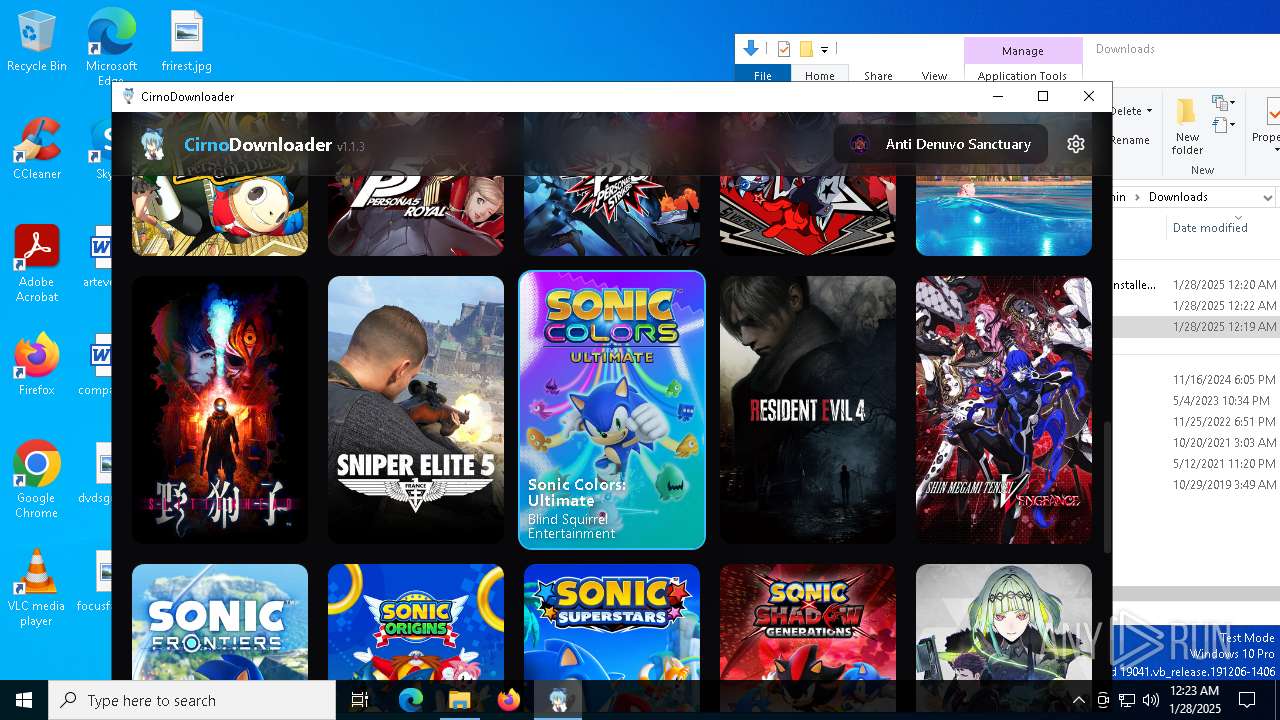1280x720 pixels.
Task: Click New folder quick access toolbar icon
Action: pyautogui.click(x=806, y=49)
